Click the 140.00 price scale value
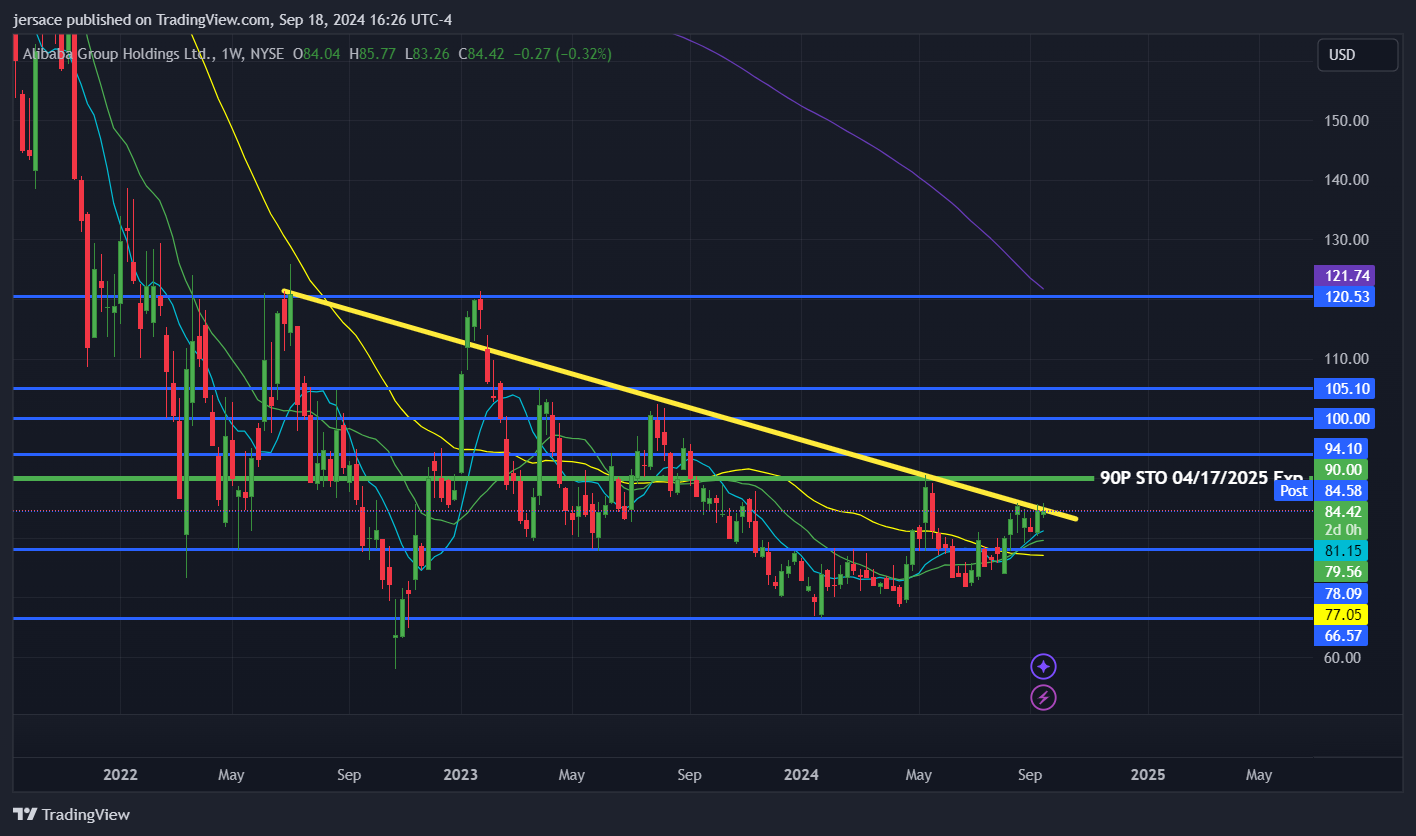1416x836 pixels. coord(1346,180)
